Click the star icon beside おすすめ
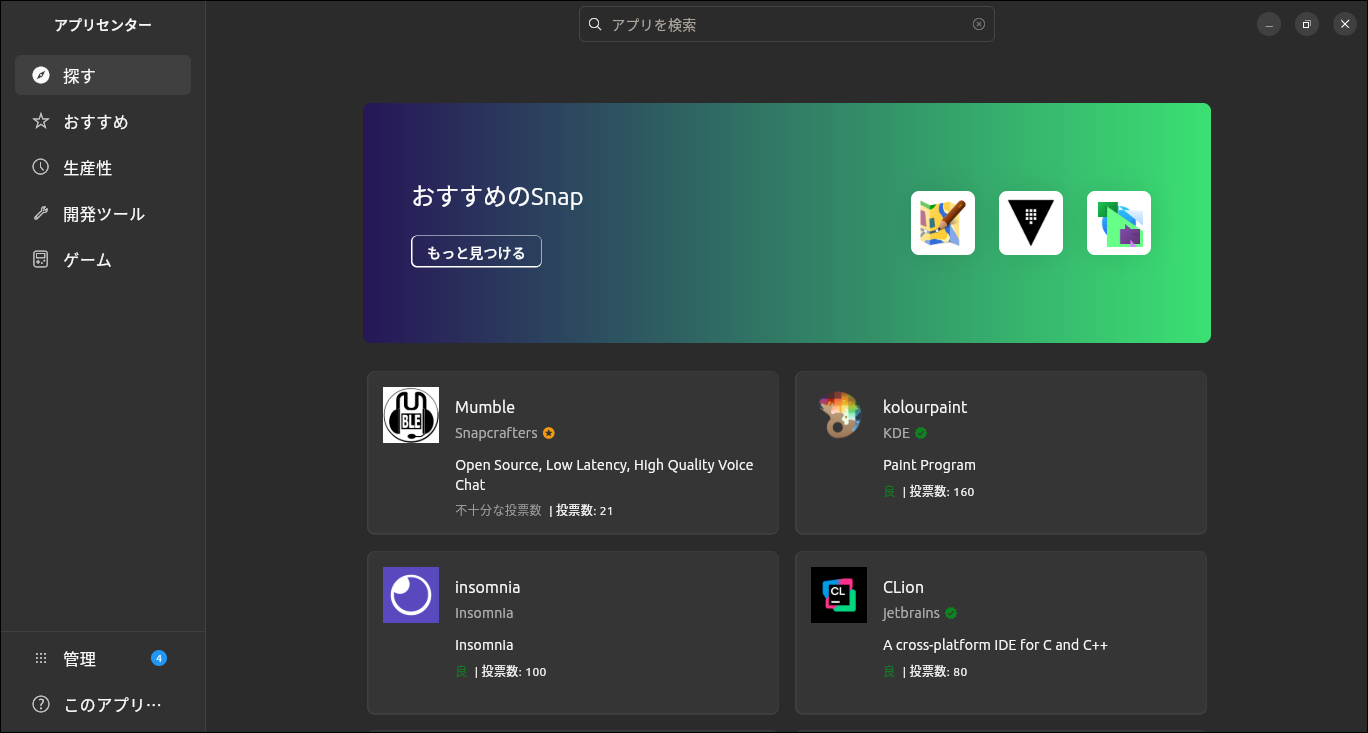 (x=41, y=121)
